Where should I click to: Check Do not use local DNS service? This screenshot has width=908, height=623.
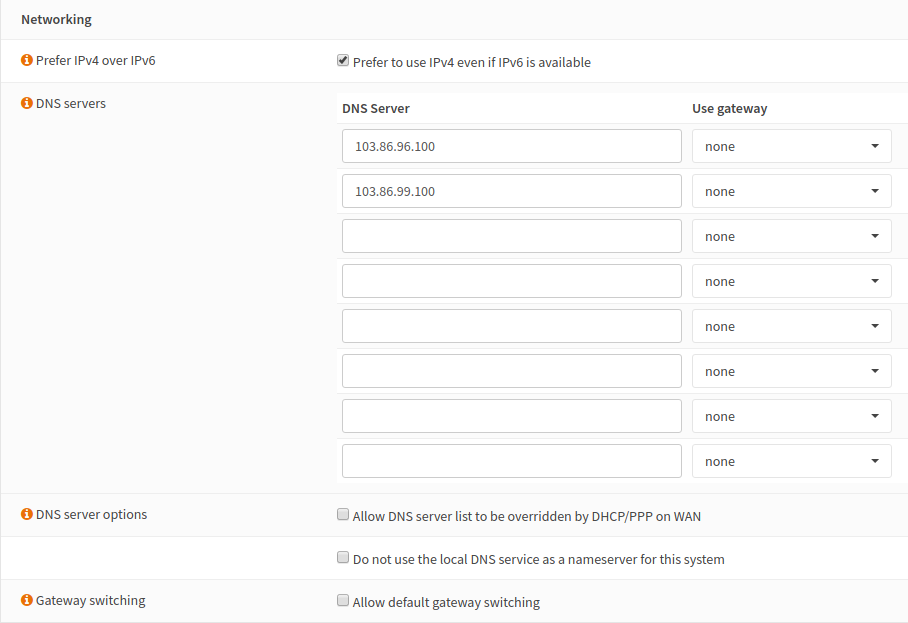(343, 559)
